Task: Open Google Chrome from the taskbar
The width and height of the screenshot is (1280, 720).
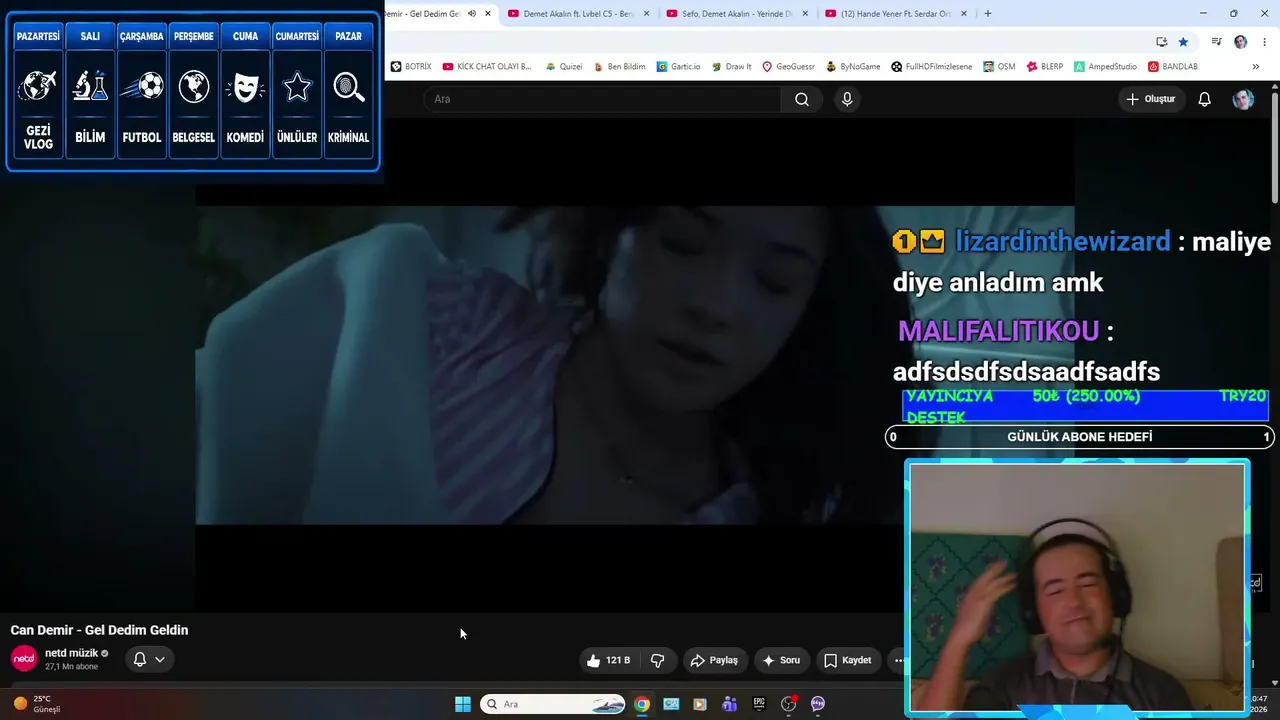Action: pyautogui.click(x=642, y=704)
